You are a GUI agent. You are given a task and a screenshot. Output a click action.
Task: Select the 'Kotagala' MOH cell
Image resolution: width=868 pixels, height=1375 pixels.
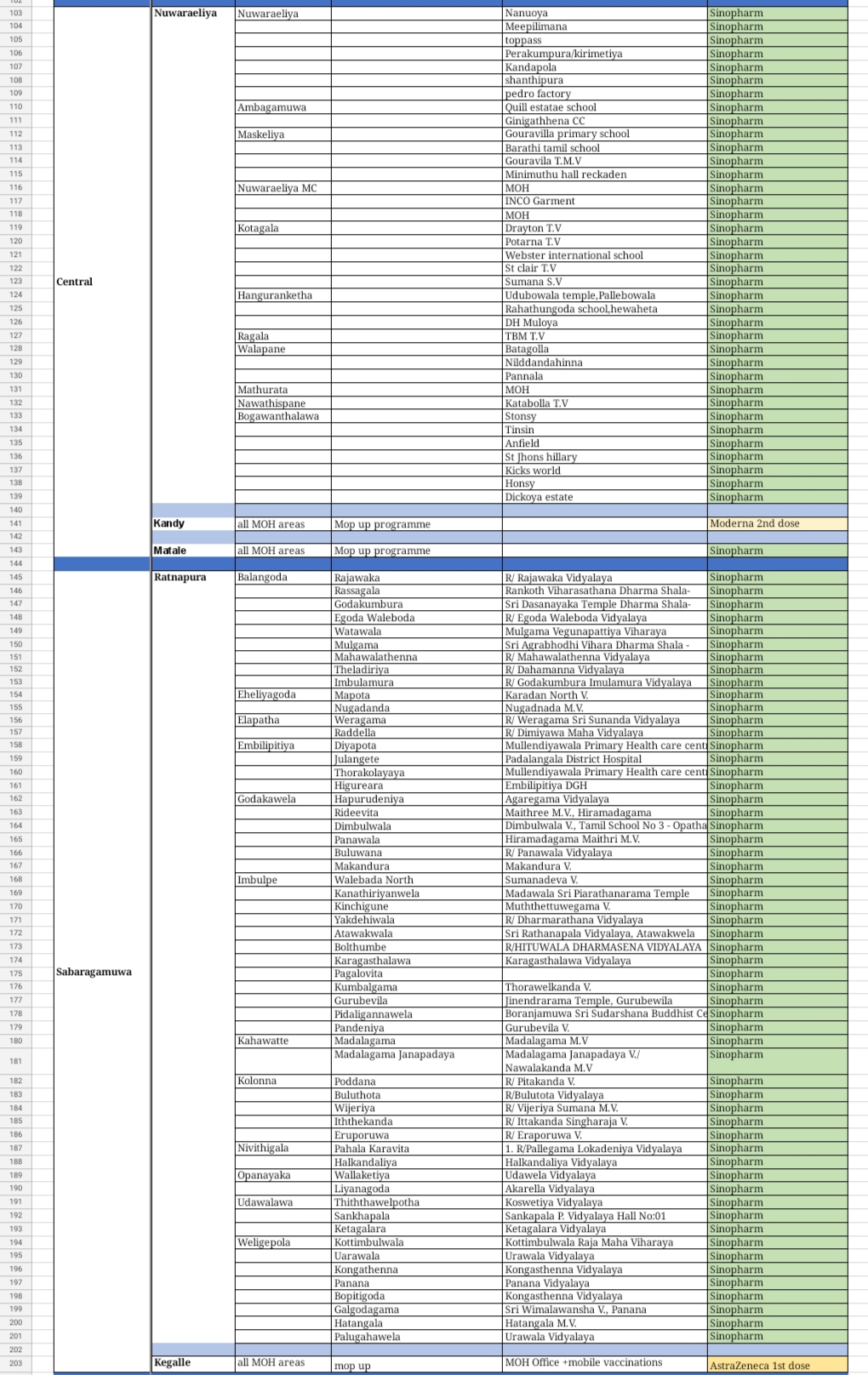click(x=283, y=228)
